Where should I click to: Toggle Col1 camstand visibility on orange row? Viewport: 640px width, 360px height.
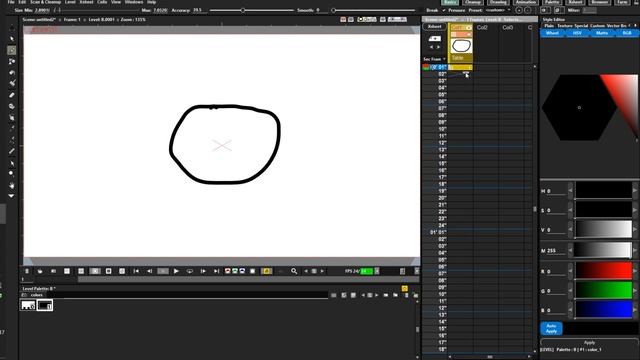point(469,34)
